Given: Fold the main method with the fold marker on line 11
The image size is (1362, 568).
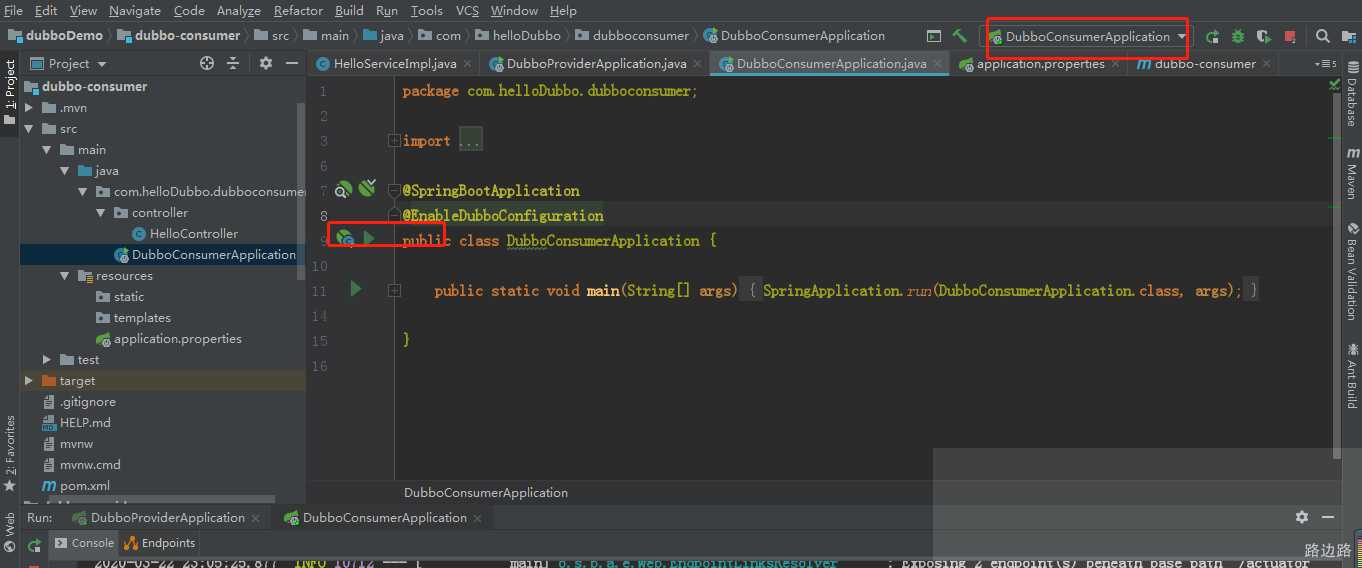Looking at the screenshot, I should (394, 290).
